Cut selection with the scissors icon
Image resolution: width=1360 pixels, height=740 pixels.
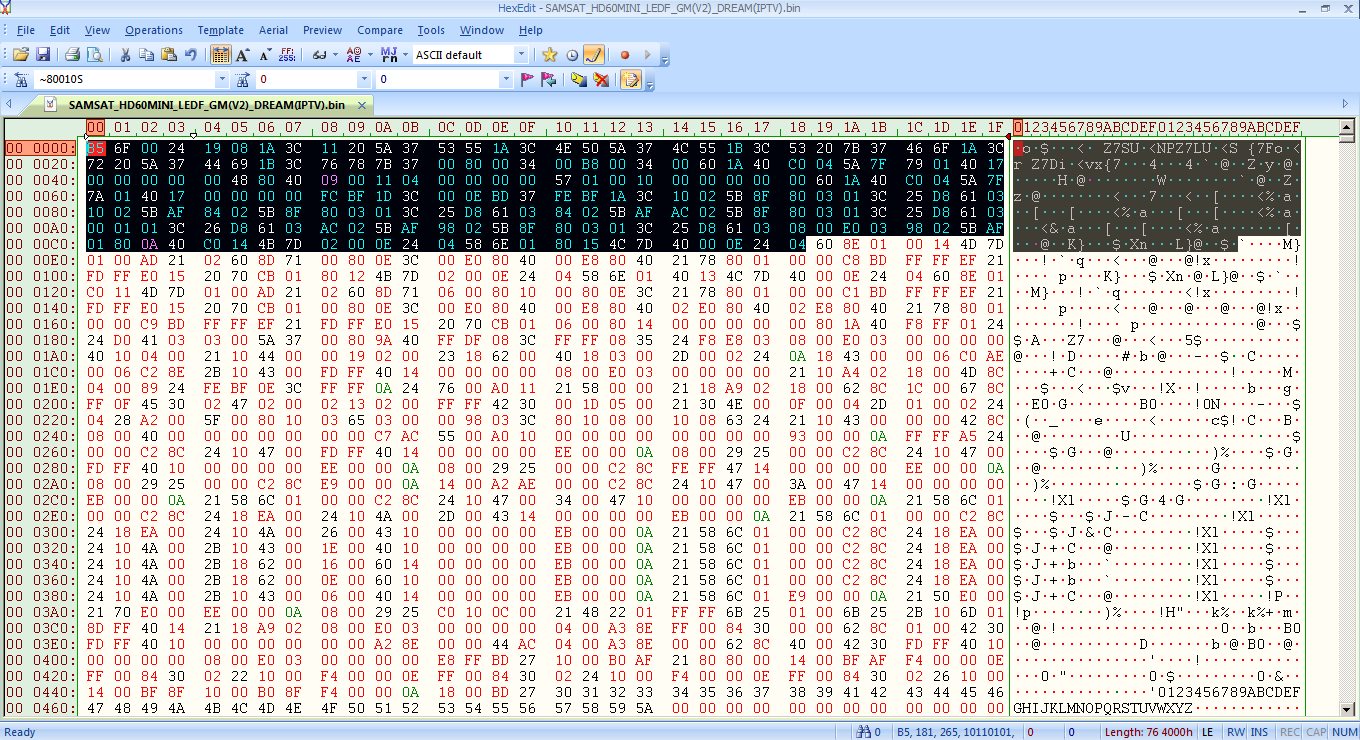click(x=126, y=55)
